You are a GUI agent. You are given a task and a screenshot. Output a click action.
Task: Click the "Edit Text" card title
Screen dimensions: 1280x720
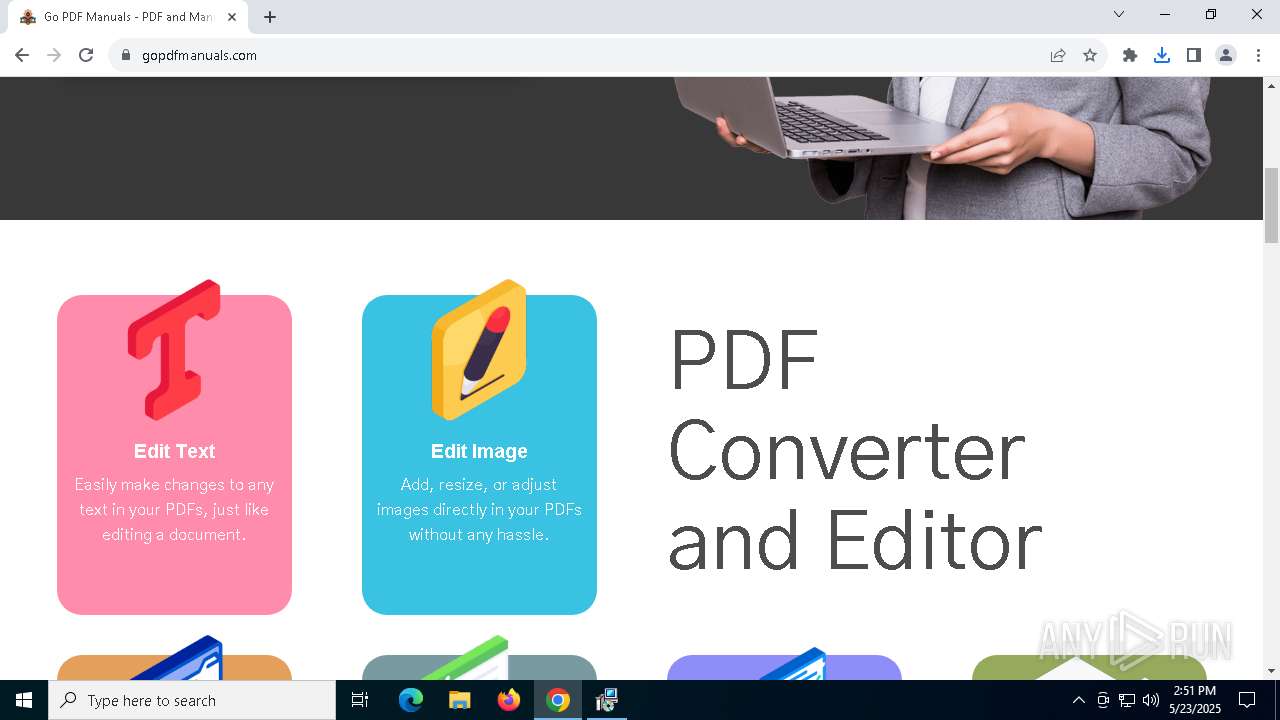(x=174, y=451)
